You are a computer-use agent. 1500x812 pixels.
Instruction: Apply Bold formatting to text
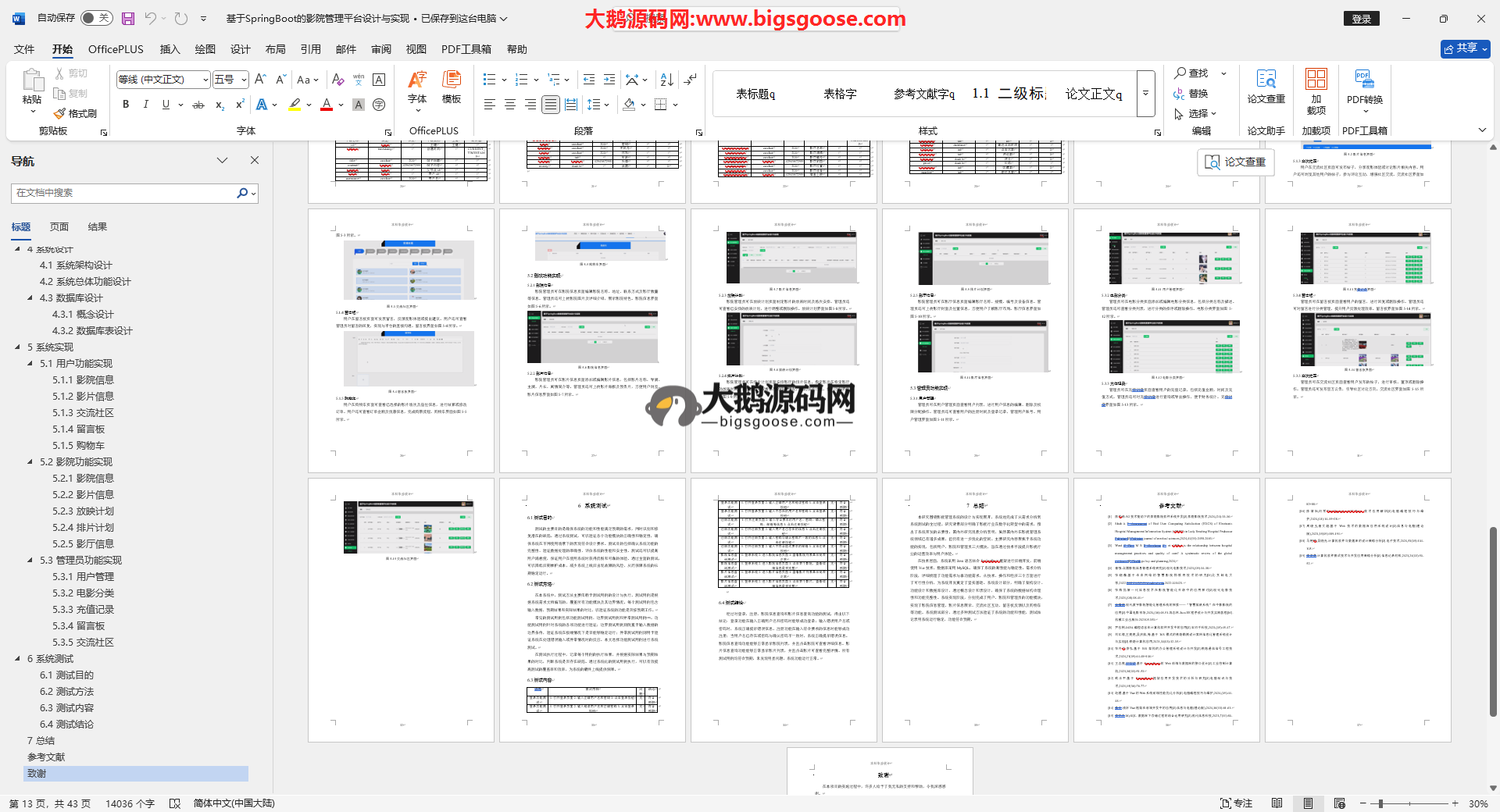click(x=126, y=105)
